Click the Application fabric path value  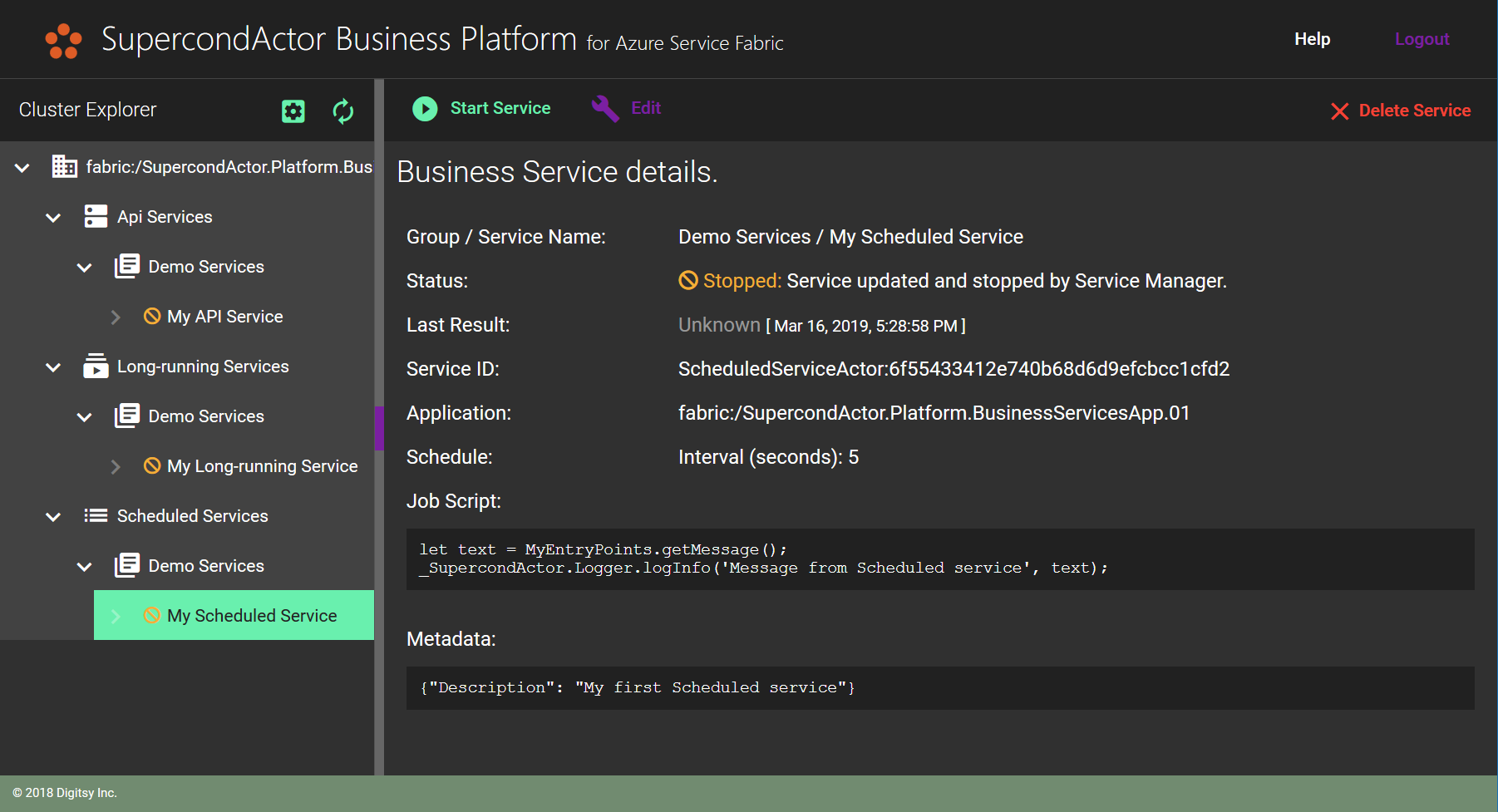pos(934,413)
